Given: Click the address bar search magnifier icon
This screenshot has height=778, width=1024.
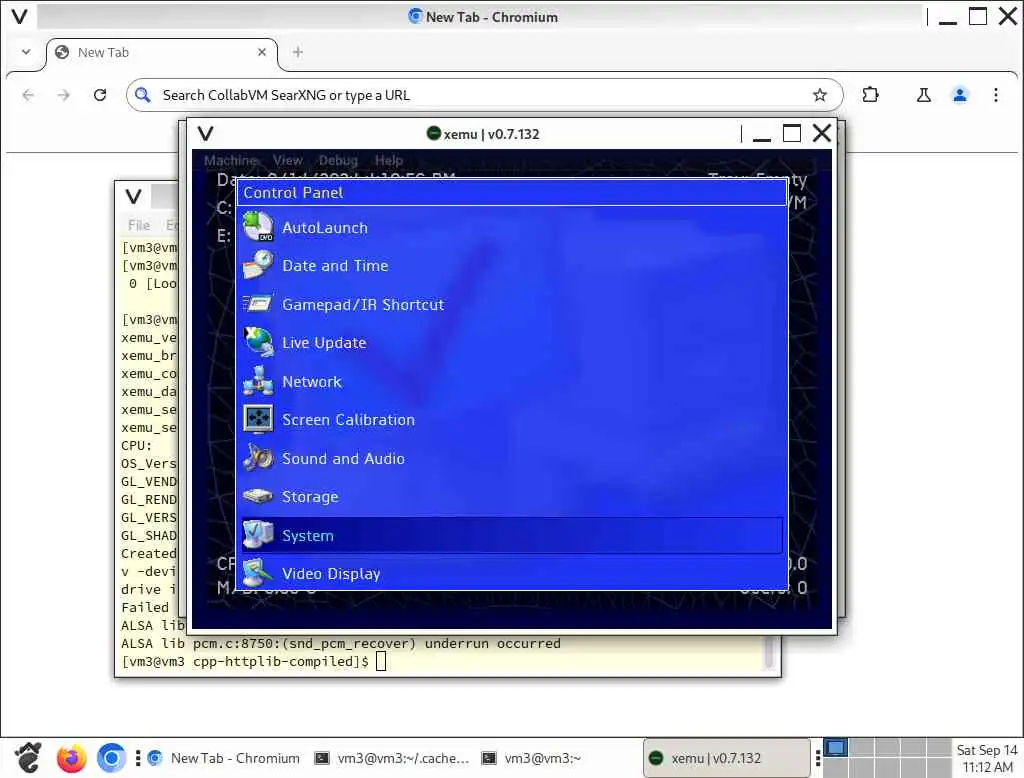Looking at the screenshot, I should 142,95.
